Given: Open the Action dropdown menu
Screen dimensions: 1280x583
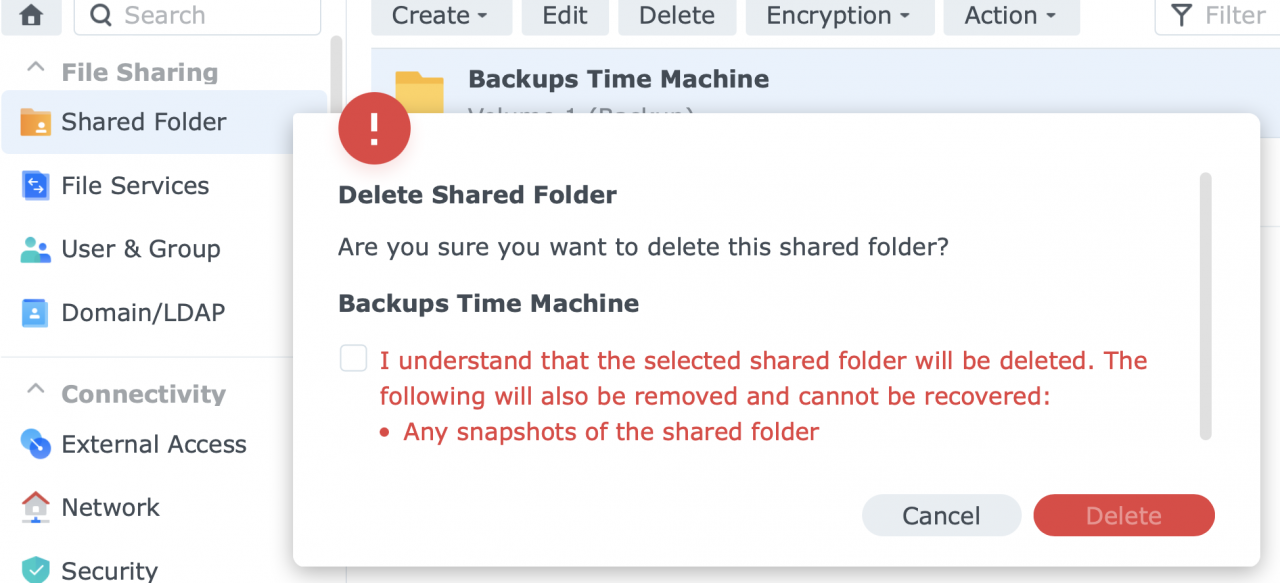Looking at the screenshot, I should [x=1011, y=16].
